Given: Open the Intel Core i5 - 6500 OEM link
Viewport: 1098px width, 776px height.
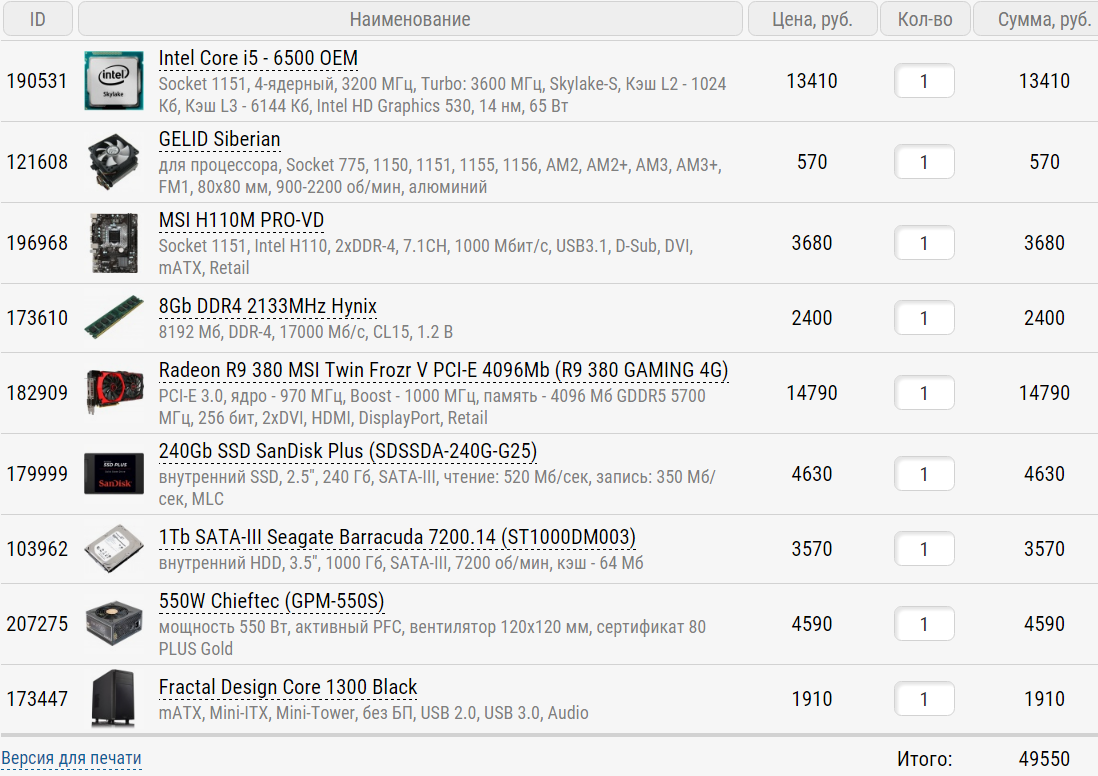Looking at the screenshot, I should coord(258,58).
